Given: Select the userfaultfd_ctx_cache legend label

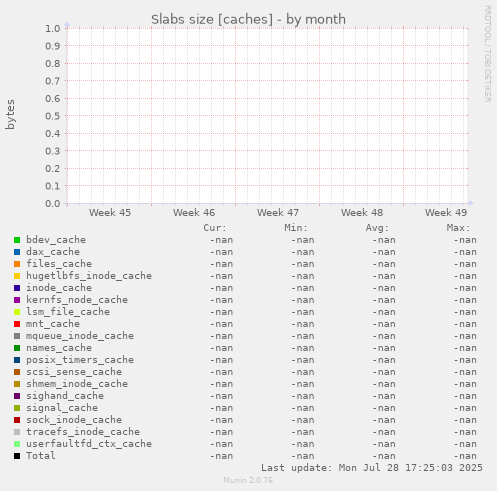Looking at the screenshot, I should point(89,444).
